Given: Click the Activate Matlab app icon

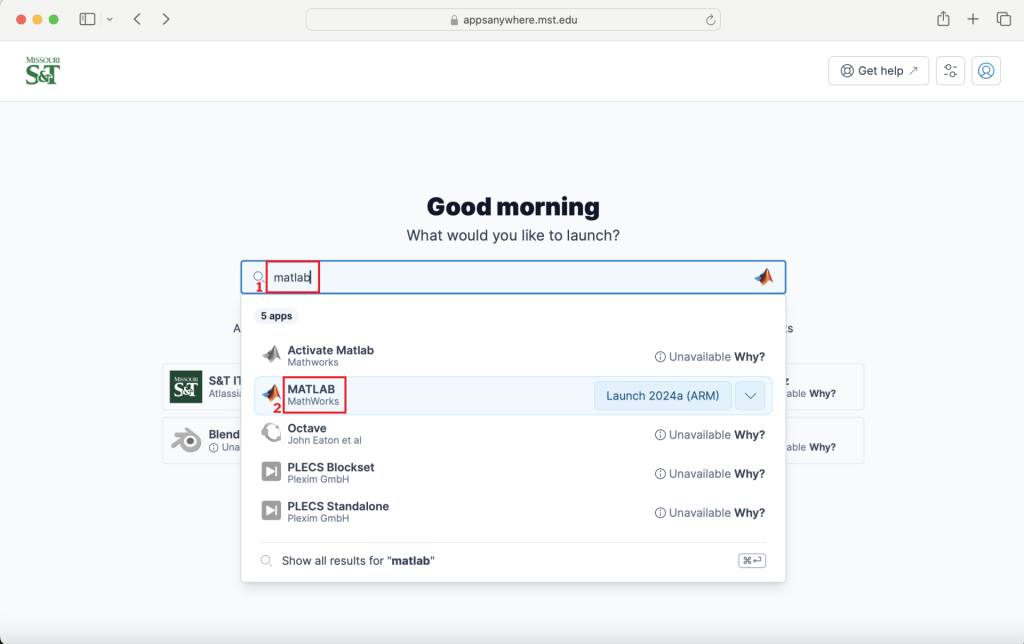Looking at the screenshot, I should pos(272,355).
